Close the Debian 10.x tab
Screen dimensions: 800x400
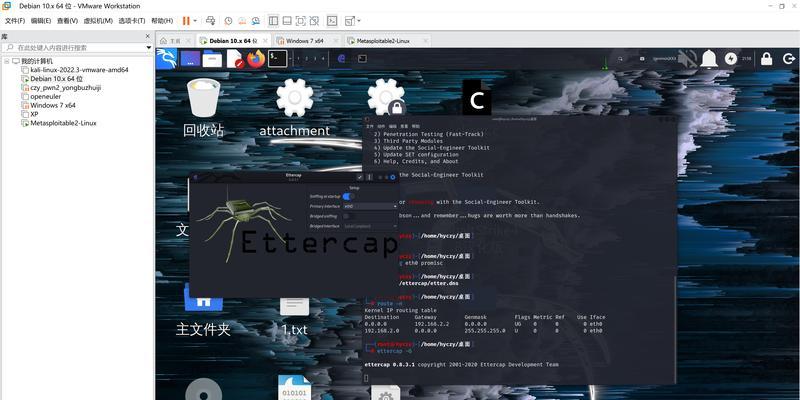pos(264,40)
